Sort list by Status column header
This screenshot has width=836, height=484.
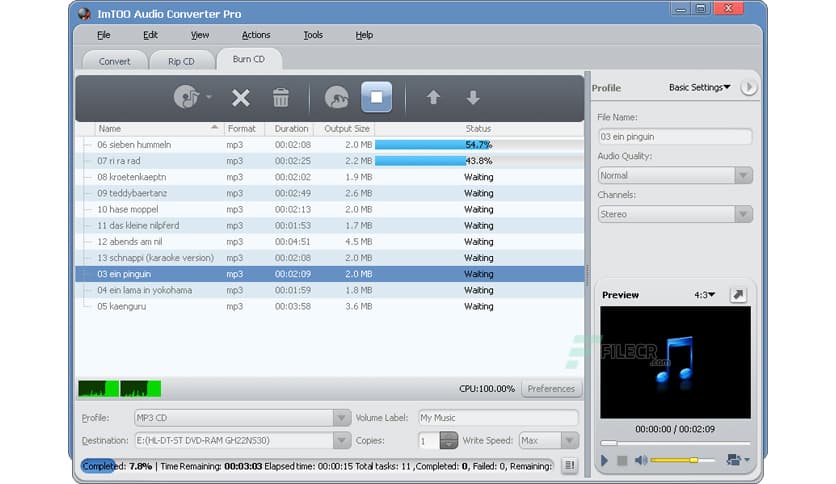point(478,128)
